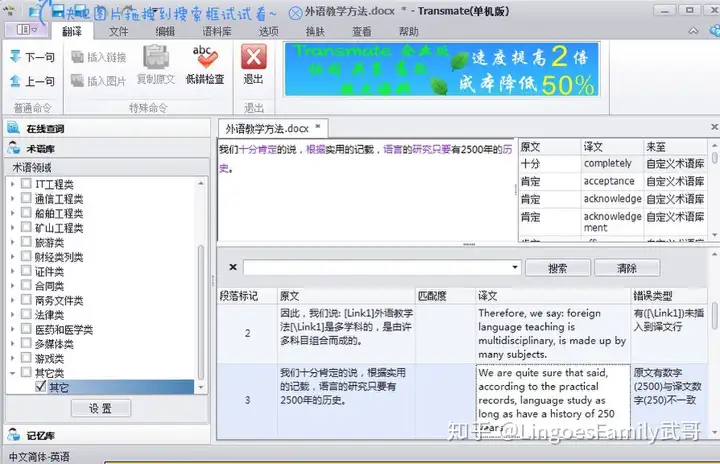Open the 编辑 ribbon tab
This screenshot has height=464, width=720.
[165, 31]
